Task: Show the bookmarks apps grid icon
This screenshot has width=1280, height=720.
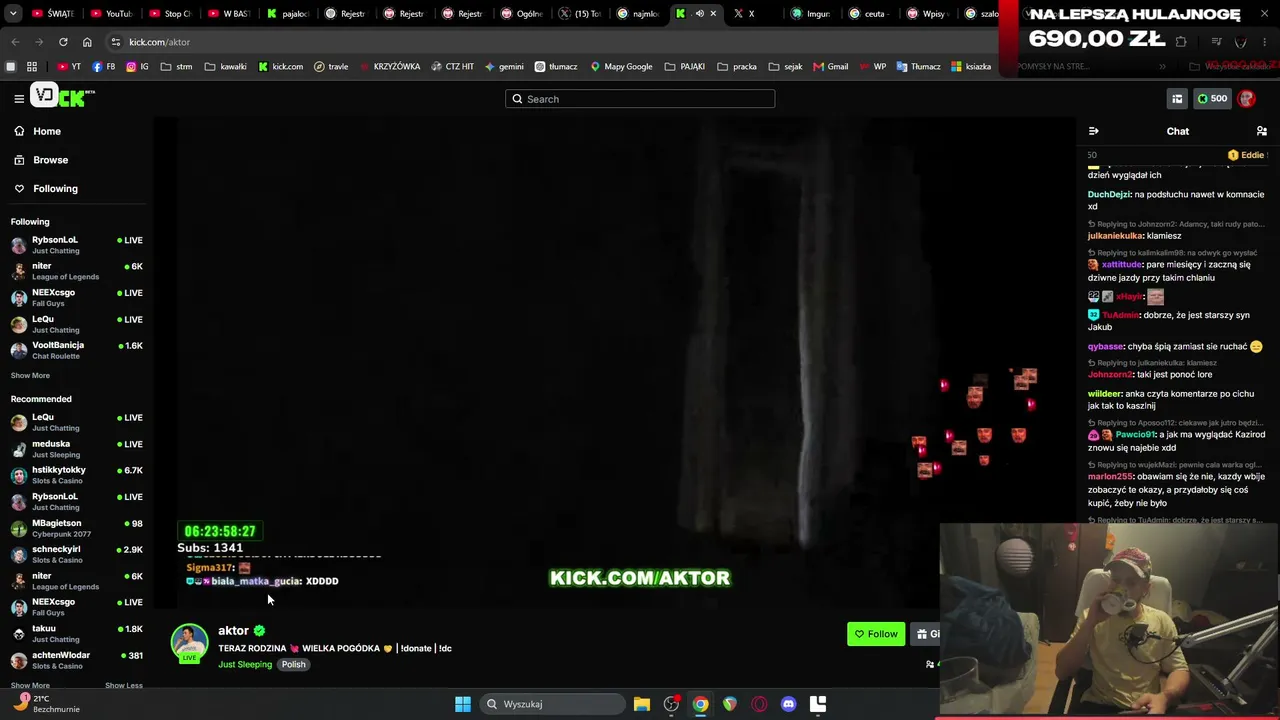Action: click(x=32, y=66)
